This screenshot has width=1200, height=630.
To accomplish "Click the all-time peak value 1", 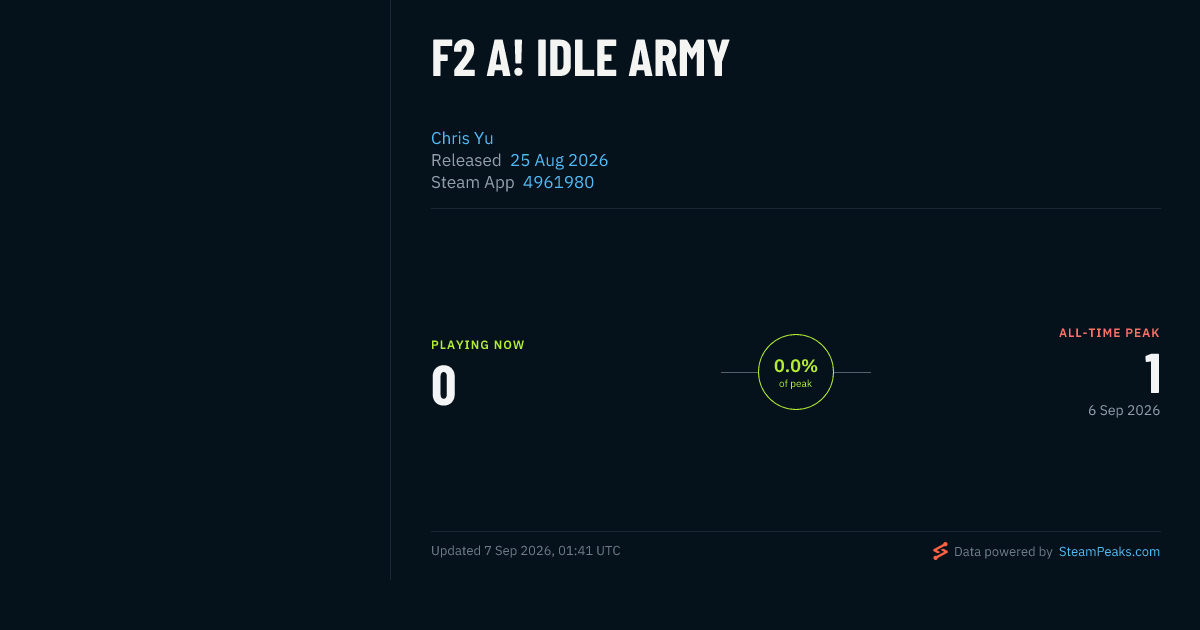I will click(x=1153, y=374).
